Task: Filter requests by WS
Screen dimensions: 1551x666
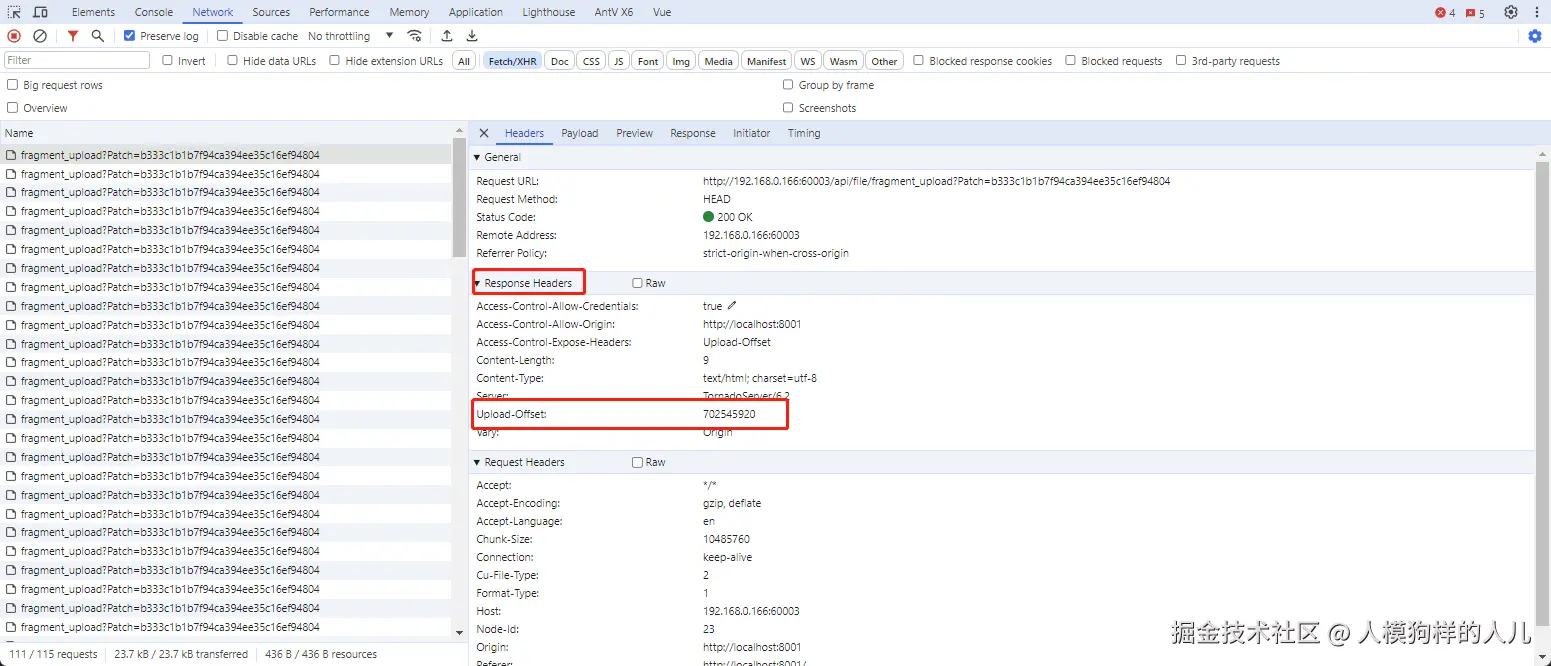Action: pyautogui.click(x=808, y=61)
